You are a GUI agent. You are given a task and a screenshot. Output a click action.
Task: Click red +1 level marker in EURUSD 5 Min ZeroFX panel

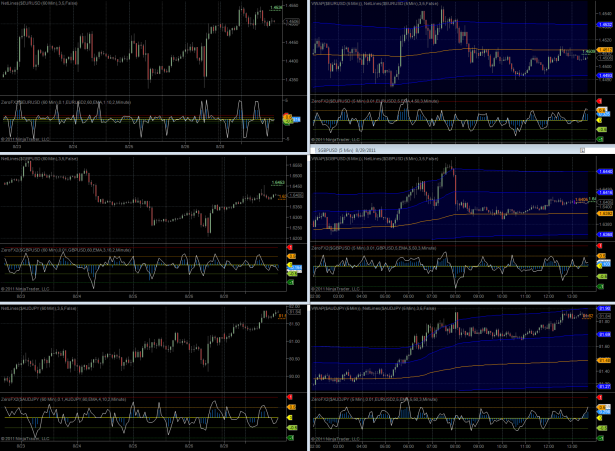(599, 101)
